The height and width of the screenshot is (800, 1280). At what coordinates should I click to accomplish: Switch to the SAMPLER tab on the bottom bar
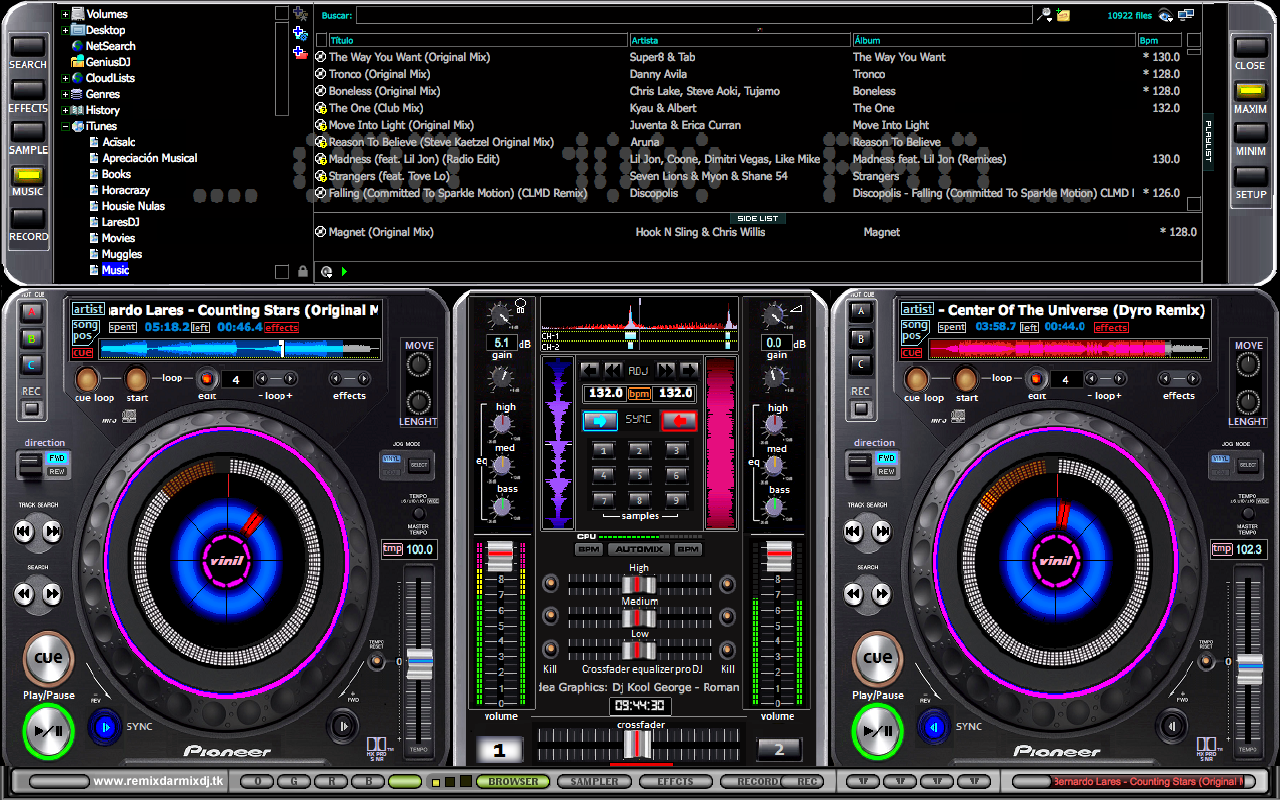(x=594, y=781)
